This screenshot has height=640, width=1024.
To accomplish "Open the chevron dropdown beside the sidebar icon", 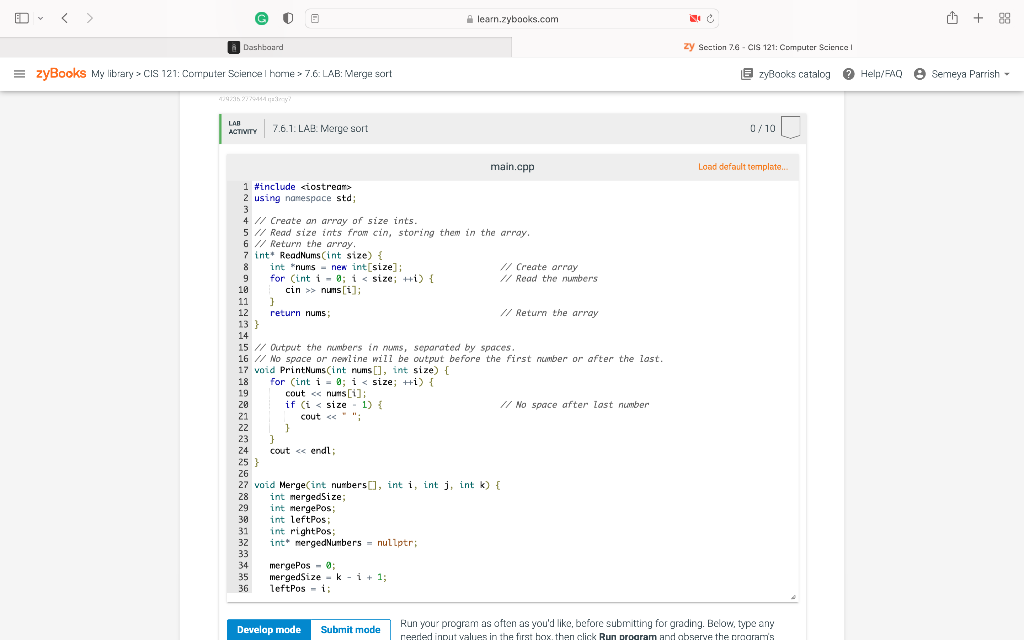I will pyautogui.click(x=38, y=17).
